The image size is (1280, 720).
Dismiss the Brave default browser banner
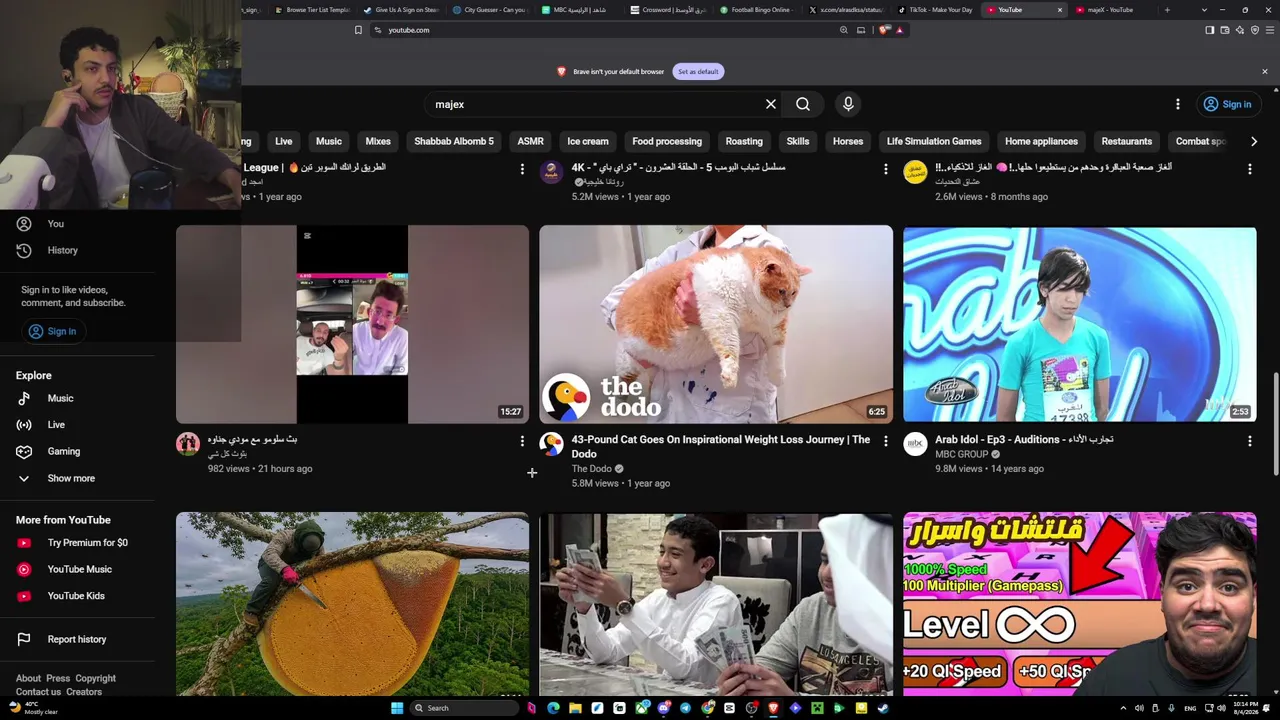(x=1264, y=72)
